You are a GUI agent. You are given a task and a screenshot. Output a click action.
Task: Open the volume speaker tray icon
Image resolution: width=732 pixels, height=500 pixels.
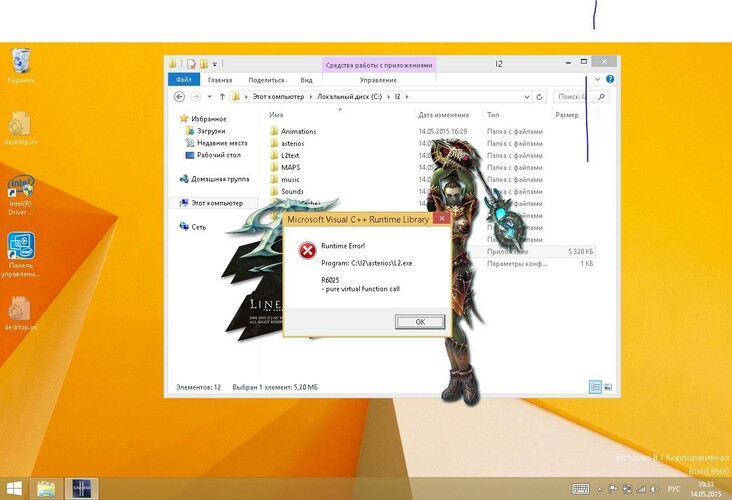(655, 489)
